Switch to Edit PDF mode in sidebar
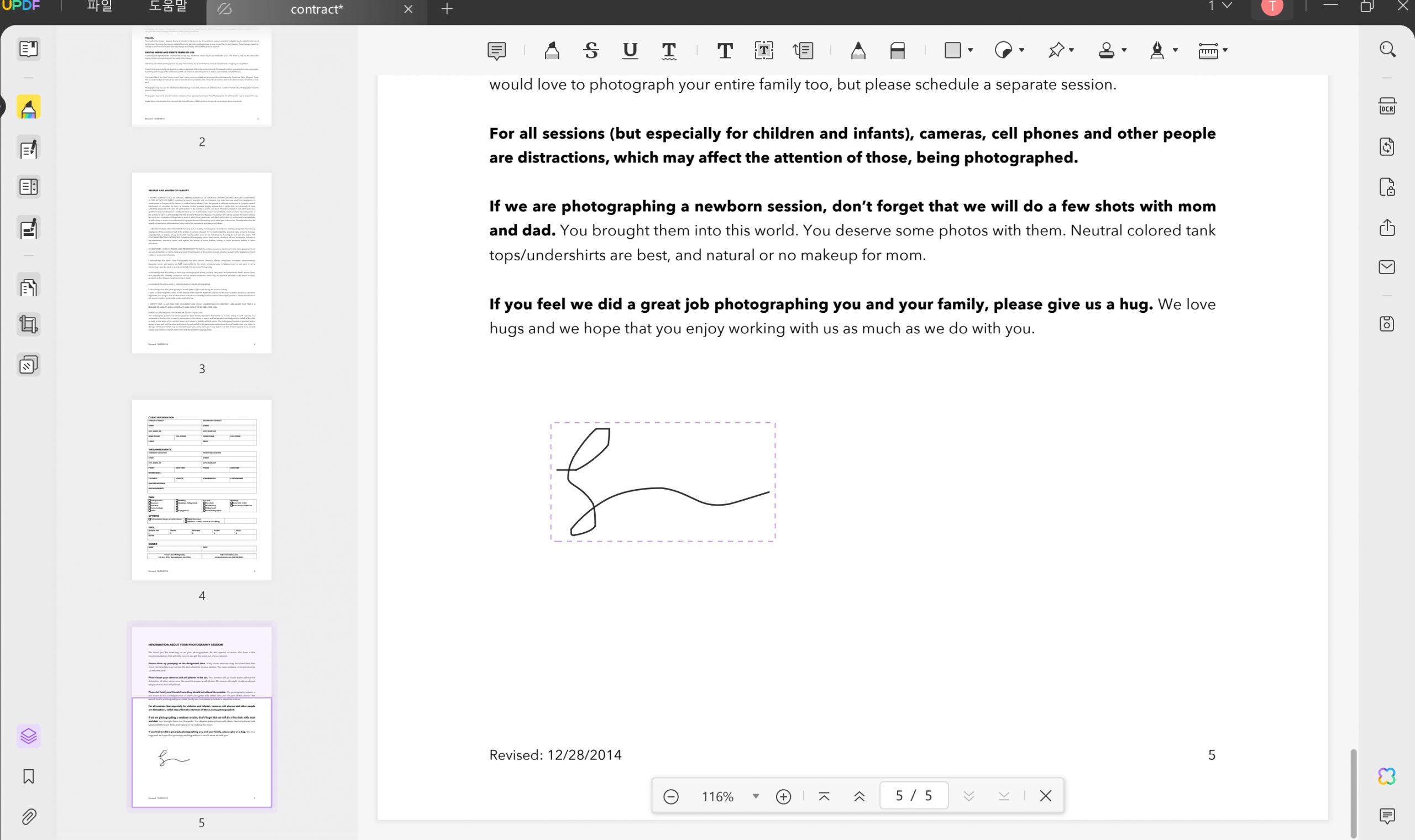1415x840 pixels. point(28,149)
